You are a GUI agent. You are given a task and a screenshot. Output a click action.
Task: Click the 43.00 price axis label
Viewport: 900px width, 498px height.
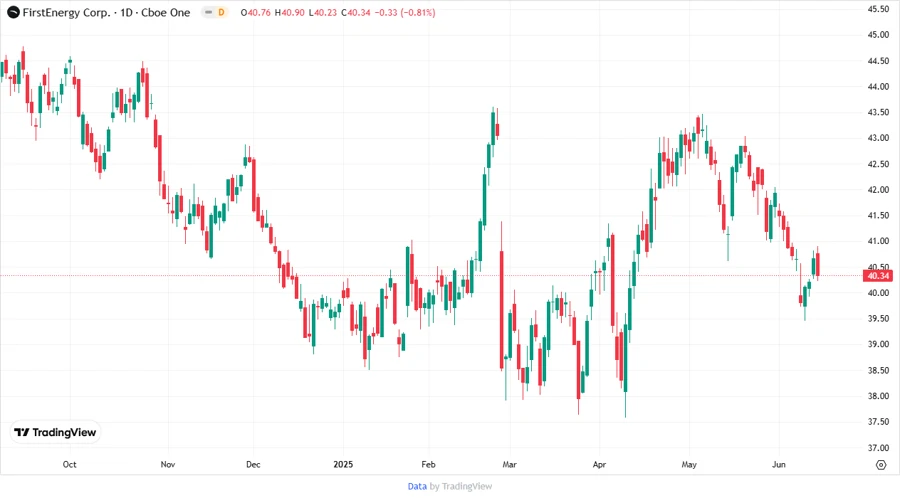[x=878, y=138]
